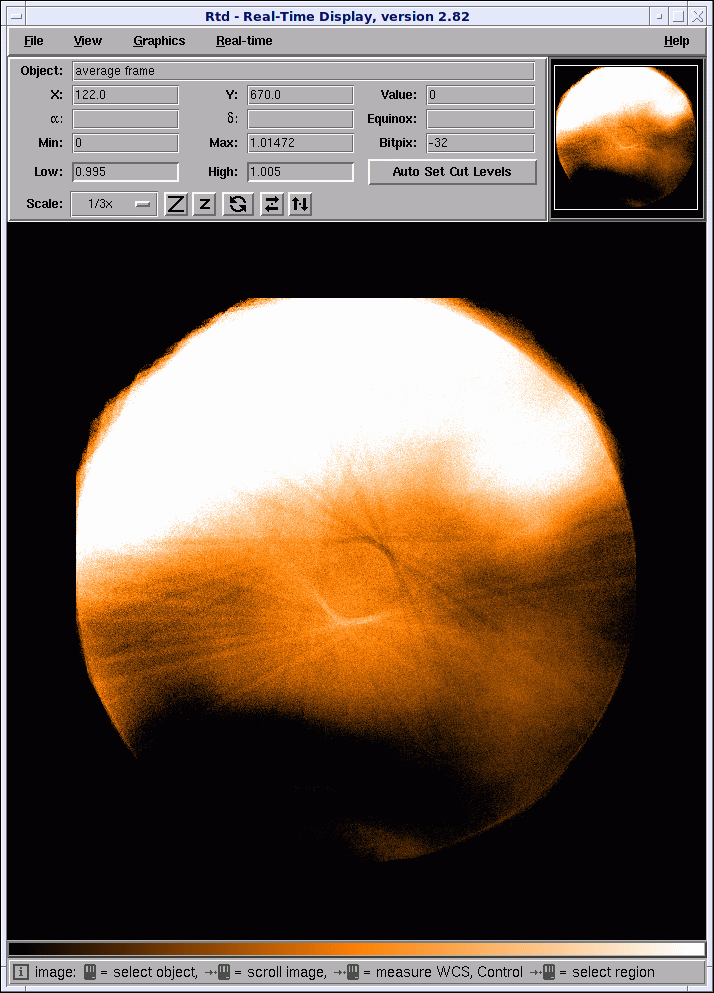The width and height of the screenshot is (714, 993).
Task: Click the Low cut level field
Action: click(125, 172)
